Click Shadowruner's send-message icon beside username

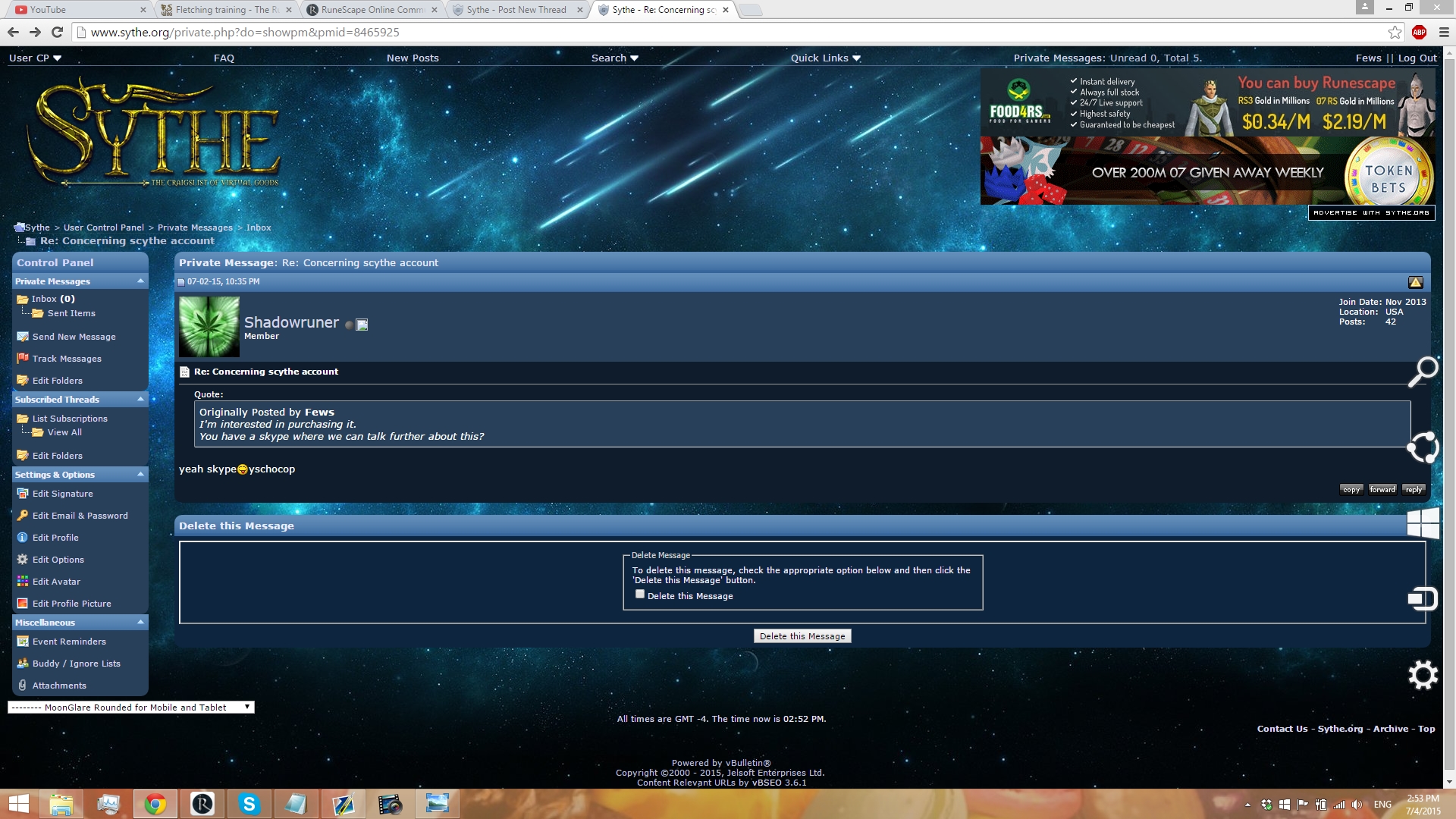(x=362, y=325)
